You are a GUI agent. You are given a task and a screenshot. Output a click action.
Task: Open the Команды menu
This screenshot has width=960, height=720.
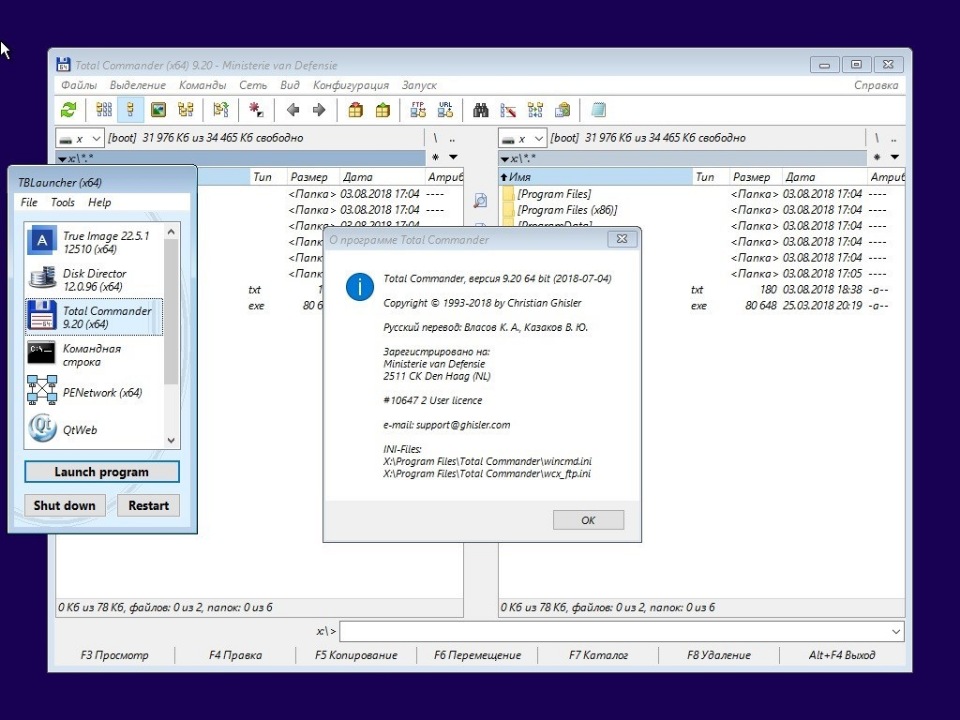pos(203,85)
